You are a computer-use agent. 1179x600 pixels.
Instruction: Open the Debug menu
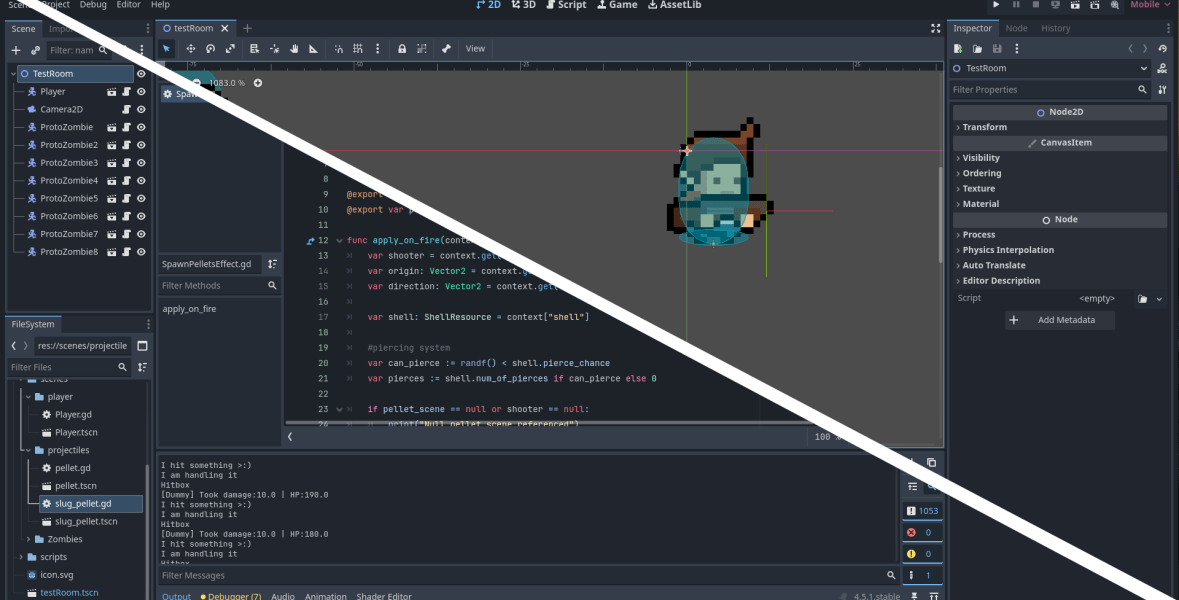tap(92, 5)
